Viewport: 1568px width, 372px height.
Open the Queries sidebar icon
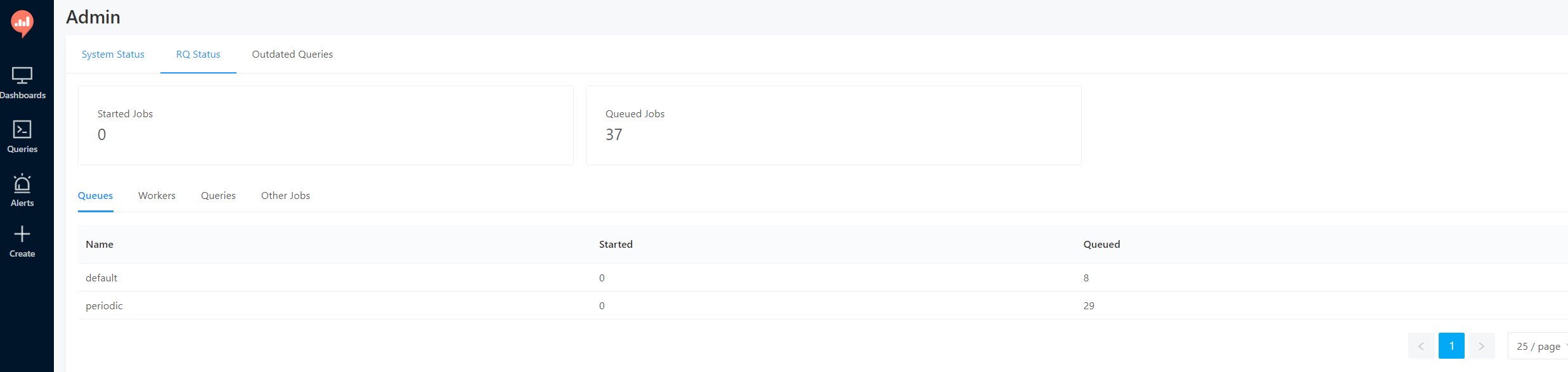(22, 130)
